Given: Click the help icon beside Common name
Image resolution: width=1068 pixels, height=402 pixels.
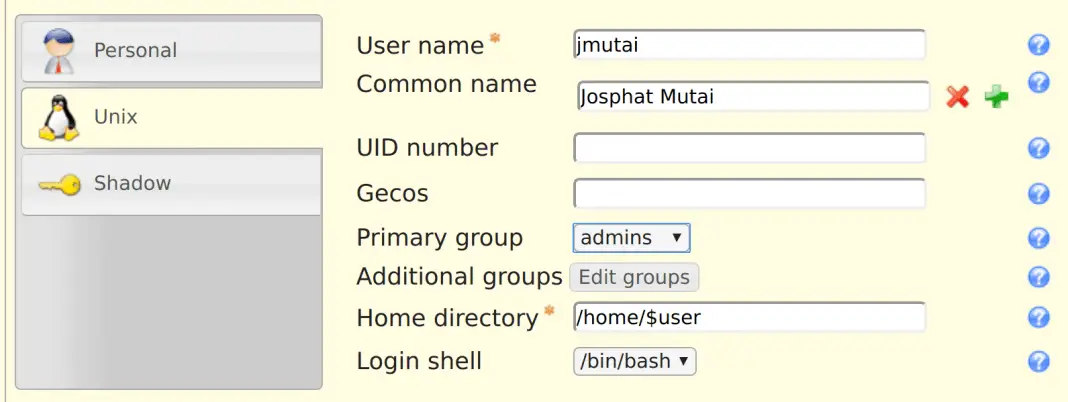Looking at the screenshot, I should point(1038,83).
